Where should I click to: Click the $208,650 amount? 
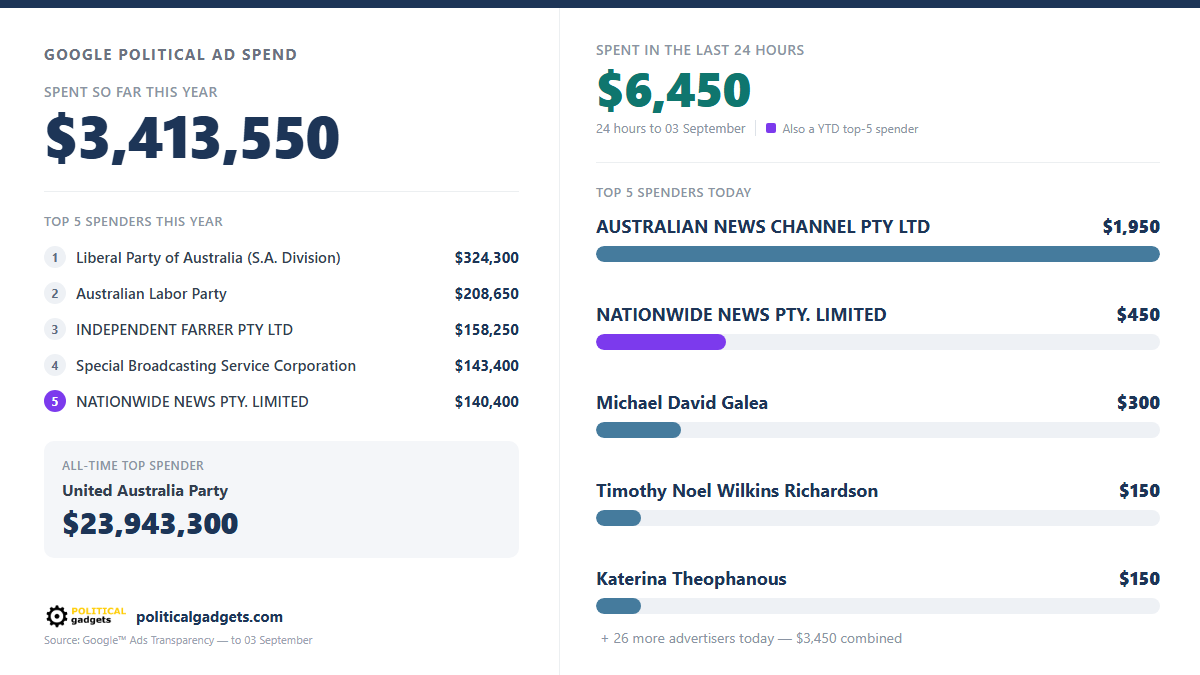[487, 294]
